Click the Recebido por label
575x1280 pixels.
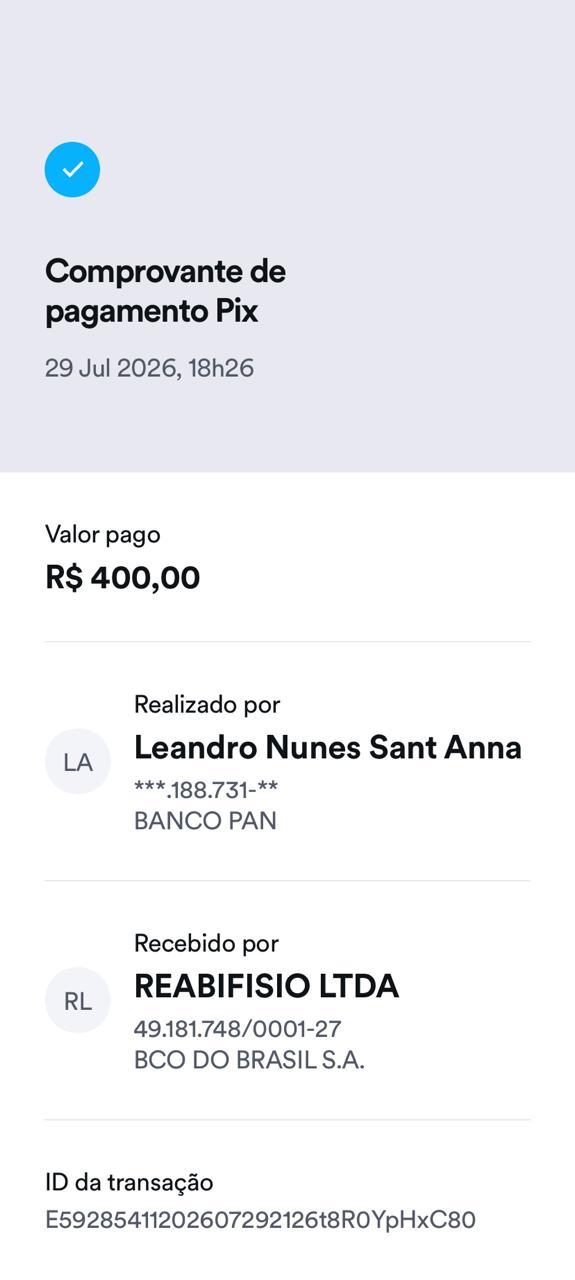pyautogui.click(x=206, y=943)
